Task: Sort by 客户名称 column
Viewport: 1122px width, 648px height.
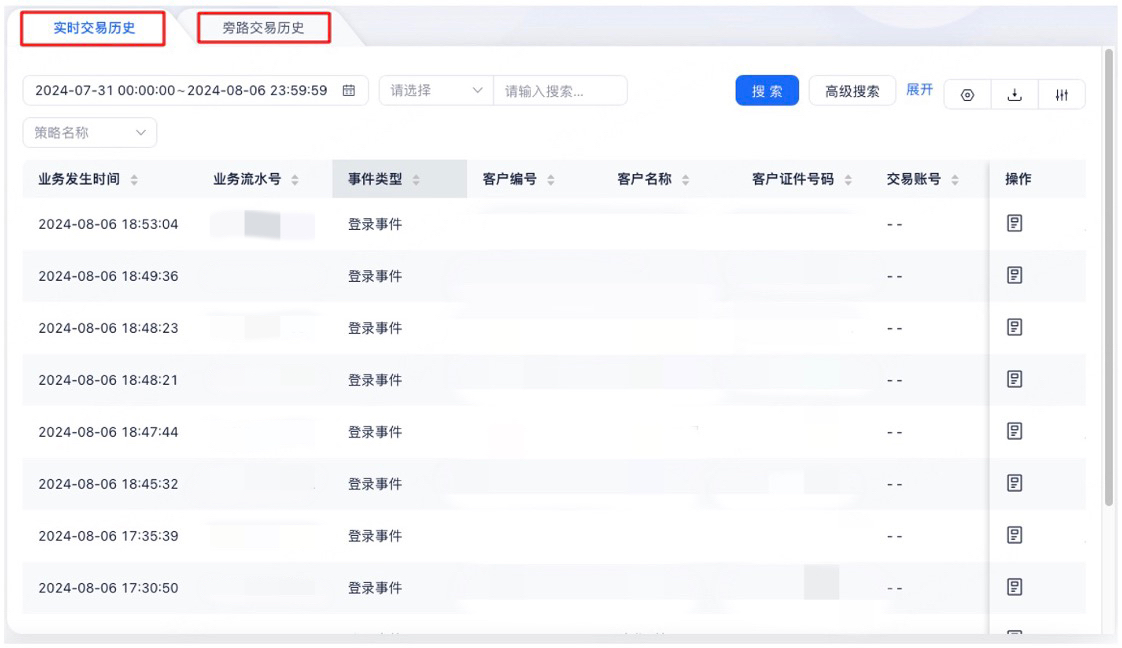Action: [x=686, y=180]
